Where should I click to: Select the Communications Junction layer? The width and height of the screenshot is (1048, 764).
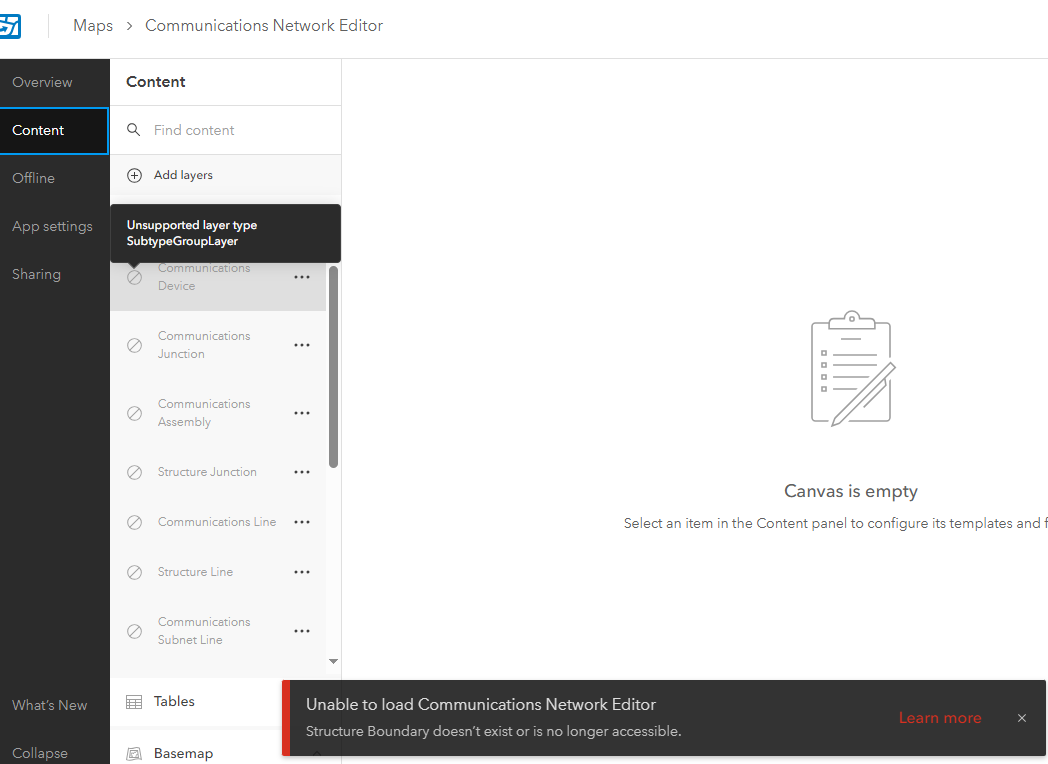coord(218,345)
